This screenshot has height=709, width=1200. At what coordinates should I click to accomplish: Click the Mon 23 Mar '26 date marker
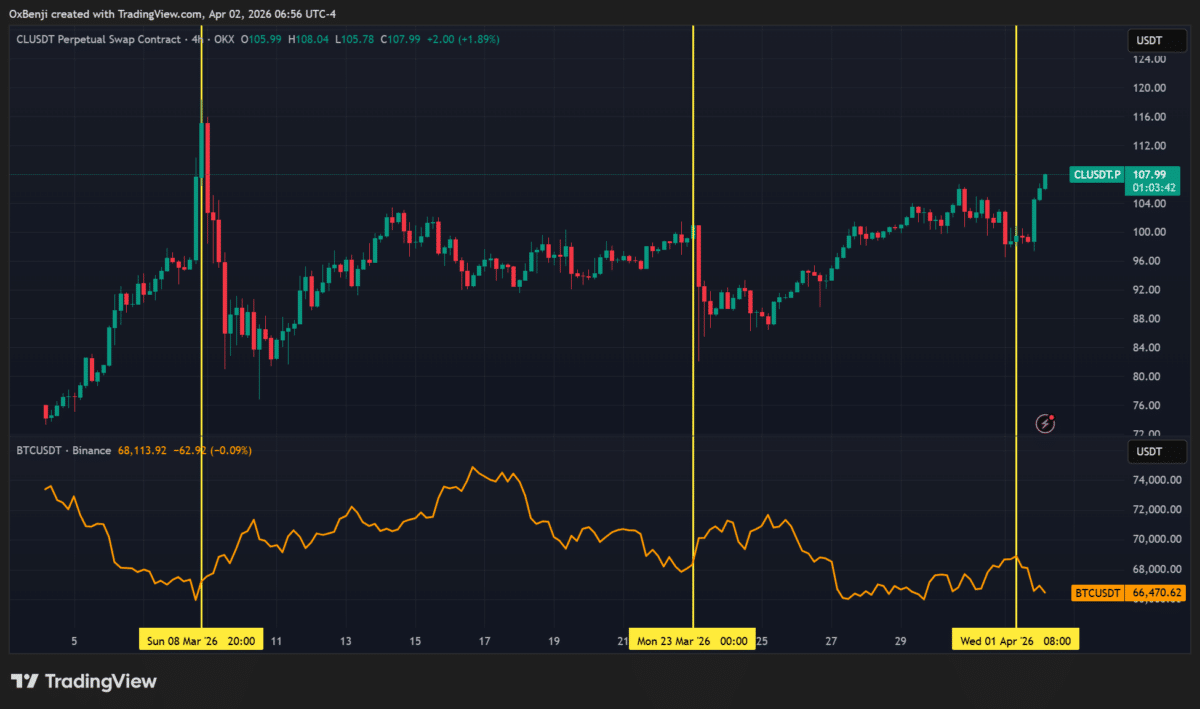coord(692,640)
